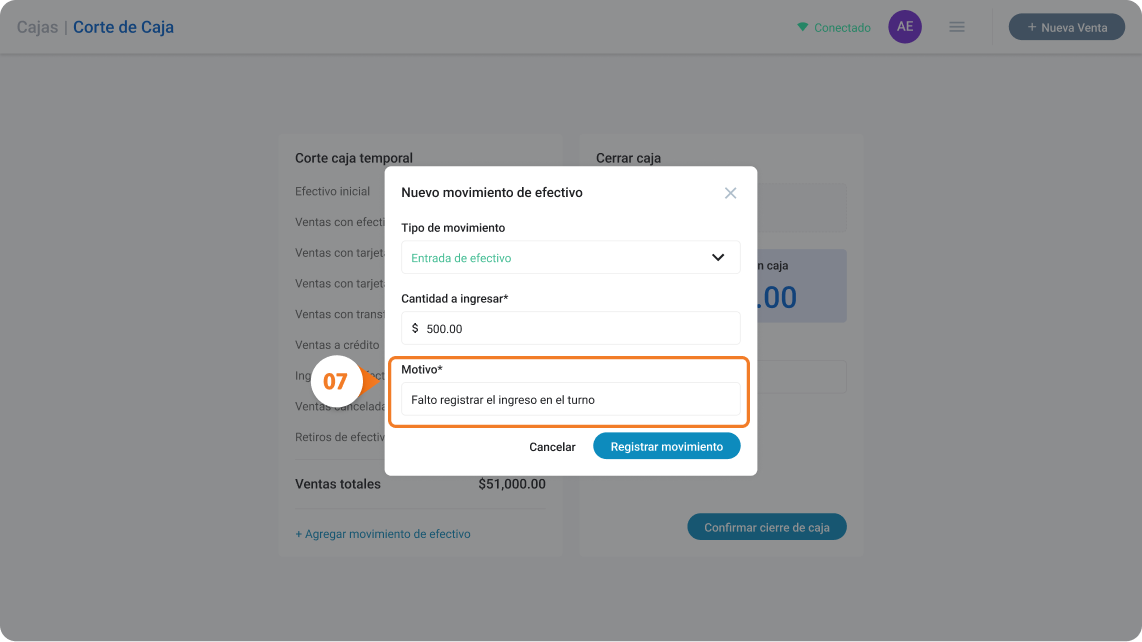This screenshot has height=642, width=1142.
Task: Click the Cantidad a ingresar field
Action: click(570, 328)
